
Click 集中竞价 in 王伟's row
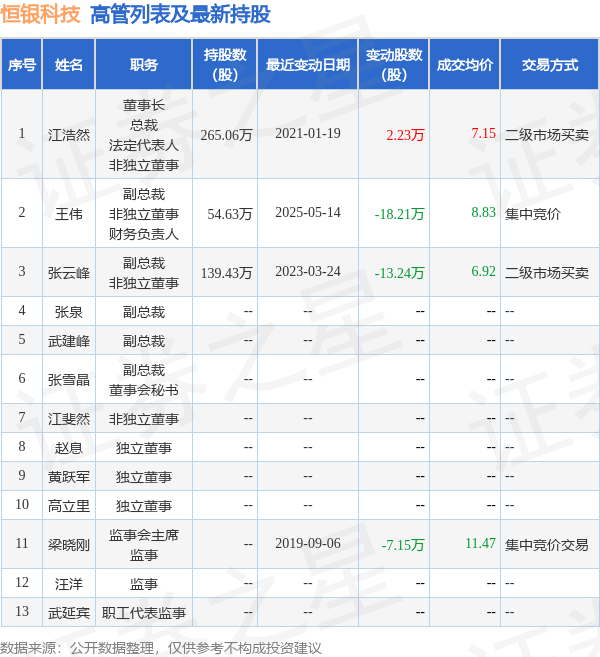[533, 214]
